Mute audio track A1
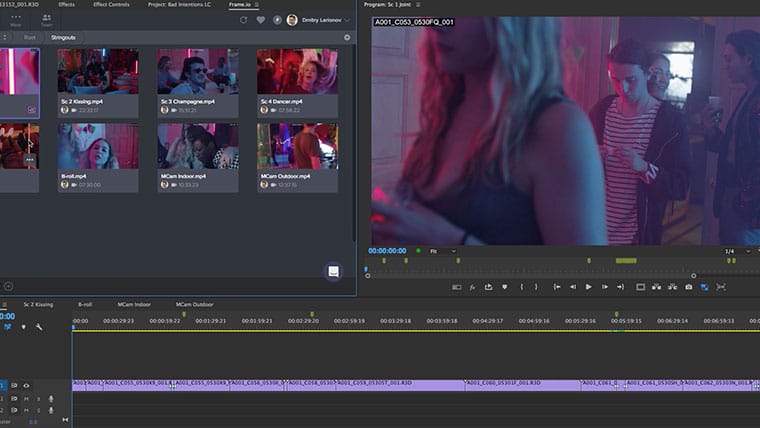The height and width of the screenshot is (428, 760). 26,399
